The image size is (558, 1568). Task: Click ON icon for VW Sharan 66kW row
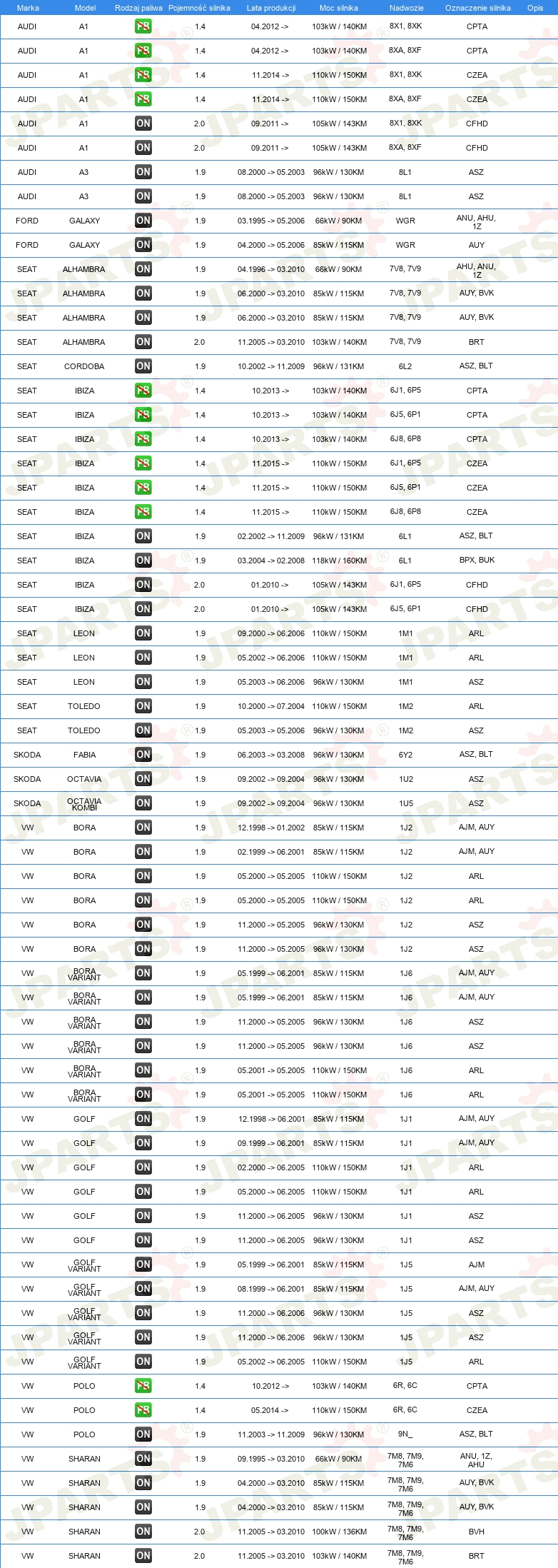(143, 1459)
